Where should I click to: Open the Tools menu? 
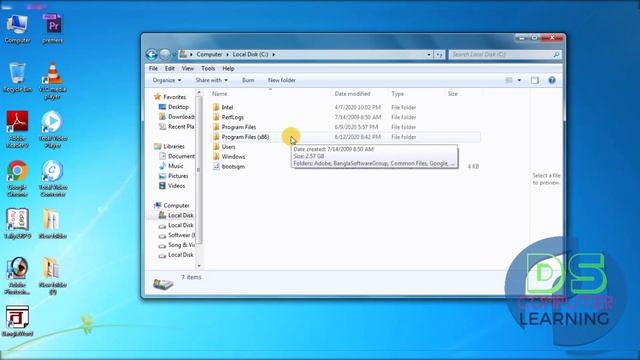[x=208, y=69]
